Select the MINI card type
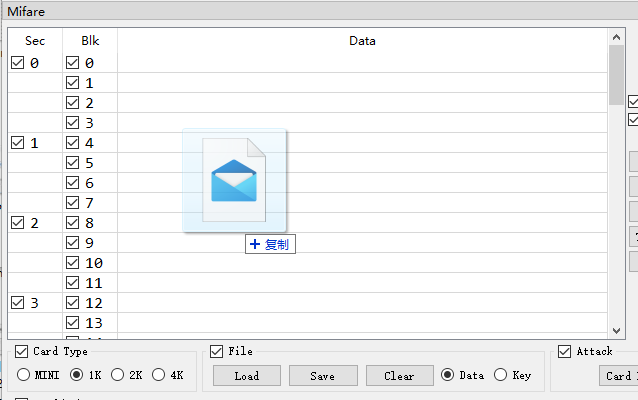The height and width of the screenshot is (400, 638). [x=24, y=375]
